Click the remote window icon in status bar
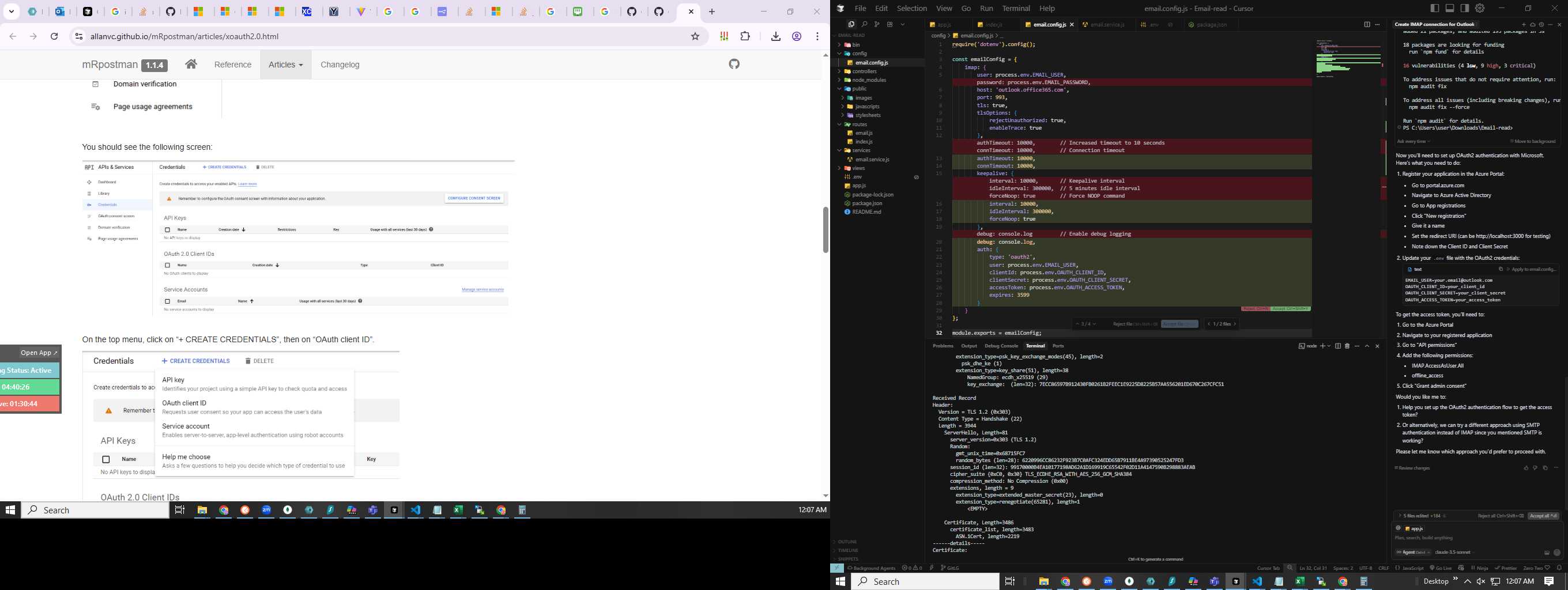Viewport: 1568px width, 590px height. coord(838,568)
